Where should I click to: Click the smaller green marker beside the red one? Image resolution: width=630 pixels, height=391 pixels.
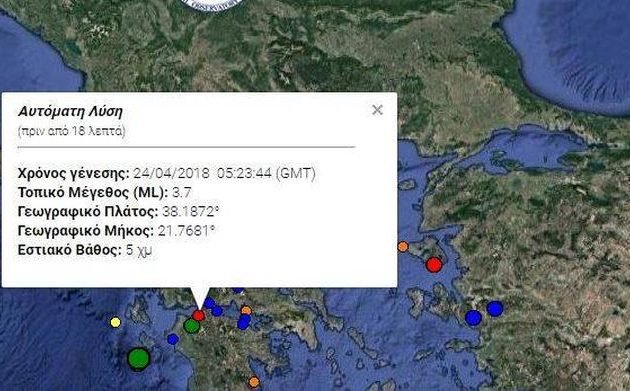click(x=191, y=326)
